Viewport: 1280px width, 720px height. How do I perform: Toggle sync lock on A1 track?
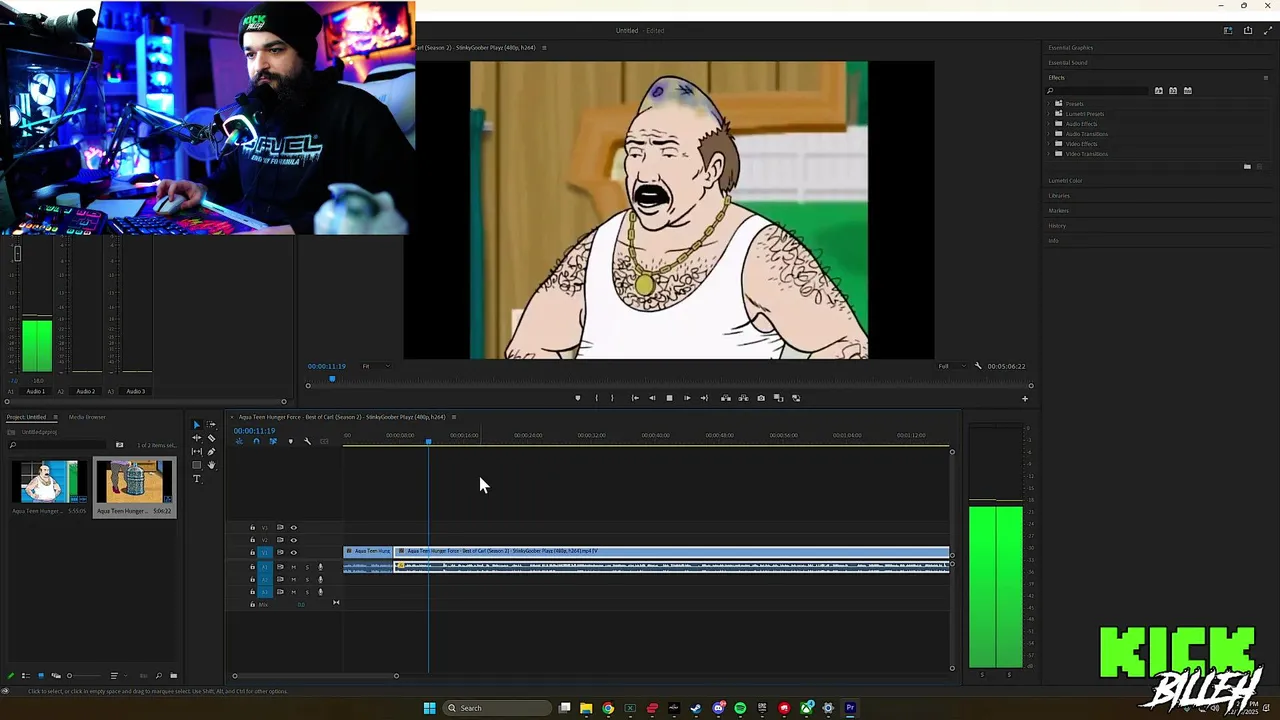point(280,567)
